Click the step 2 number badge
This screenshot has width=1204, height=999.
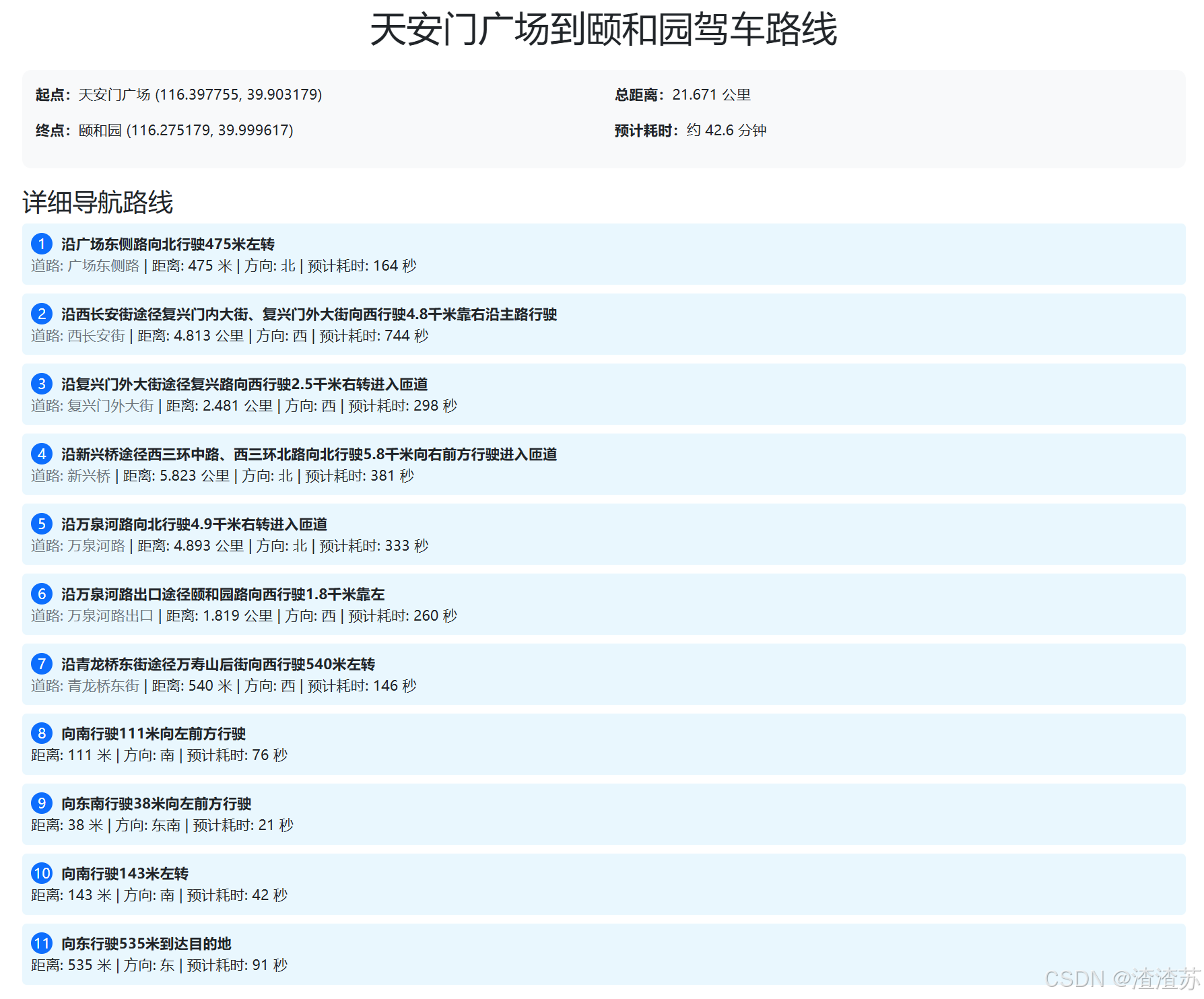click(x=42, y=314)
